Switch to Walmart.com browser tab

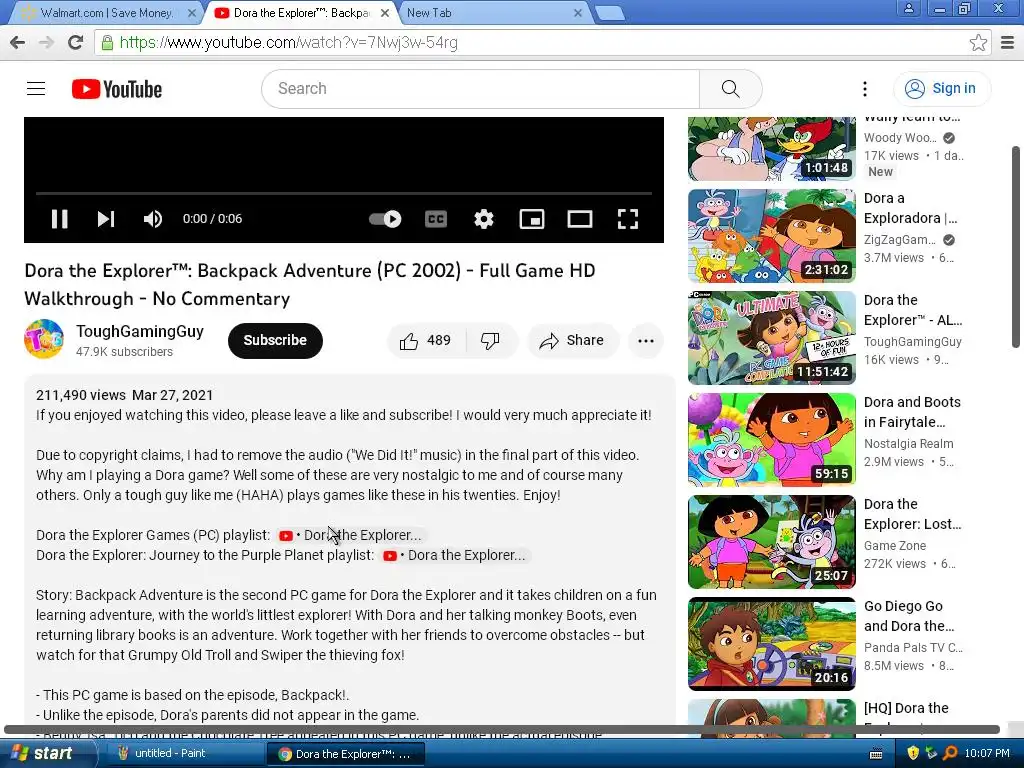(x=106, y=12)
